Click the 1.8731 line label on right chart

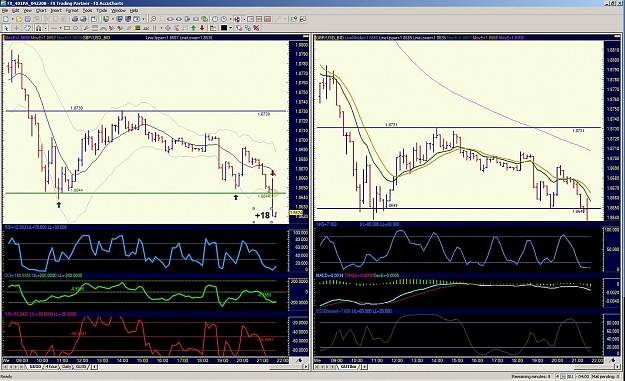[x=391, y=125]
